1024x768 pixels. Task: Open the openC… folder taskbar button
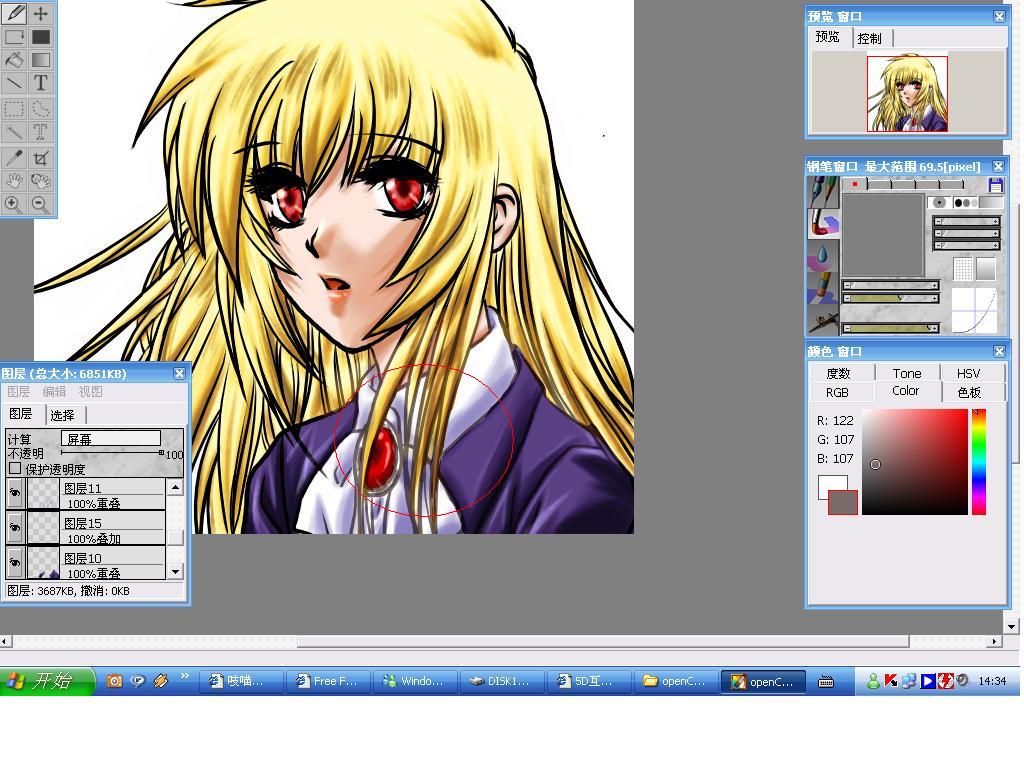pos(677,681)
